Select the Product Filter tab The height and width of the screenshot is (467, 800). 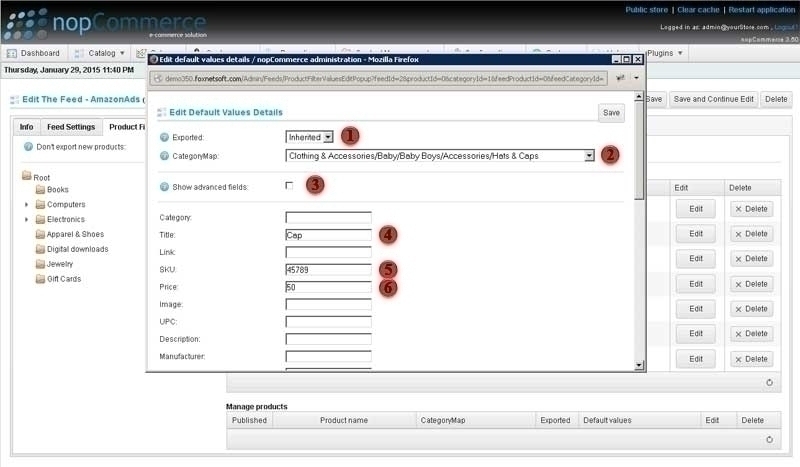126,127
